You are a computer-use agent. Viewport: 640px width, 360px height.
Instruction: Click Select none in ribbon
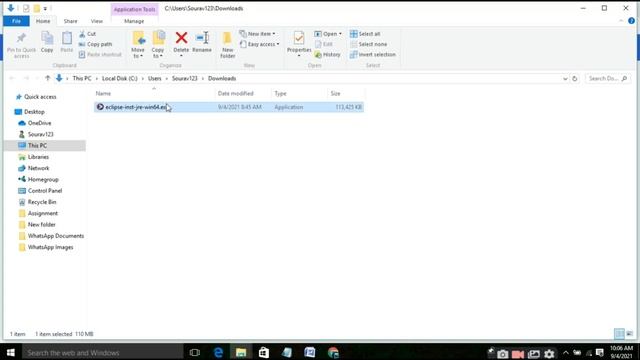click(x=369, y=44)
